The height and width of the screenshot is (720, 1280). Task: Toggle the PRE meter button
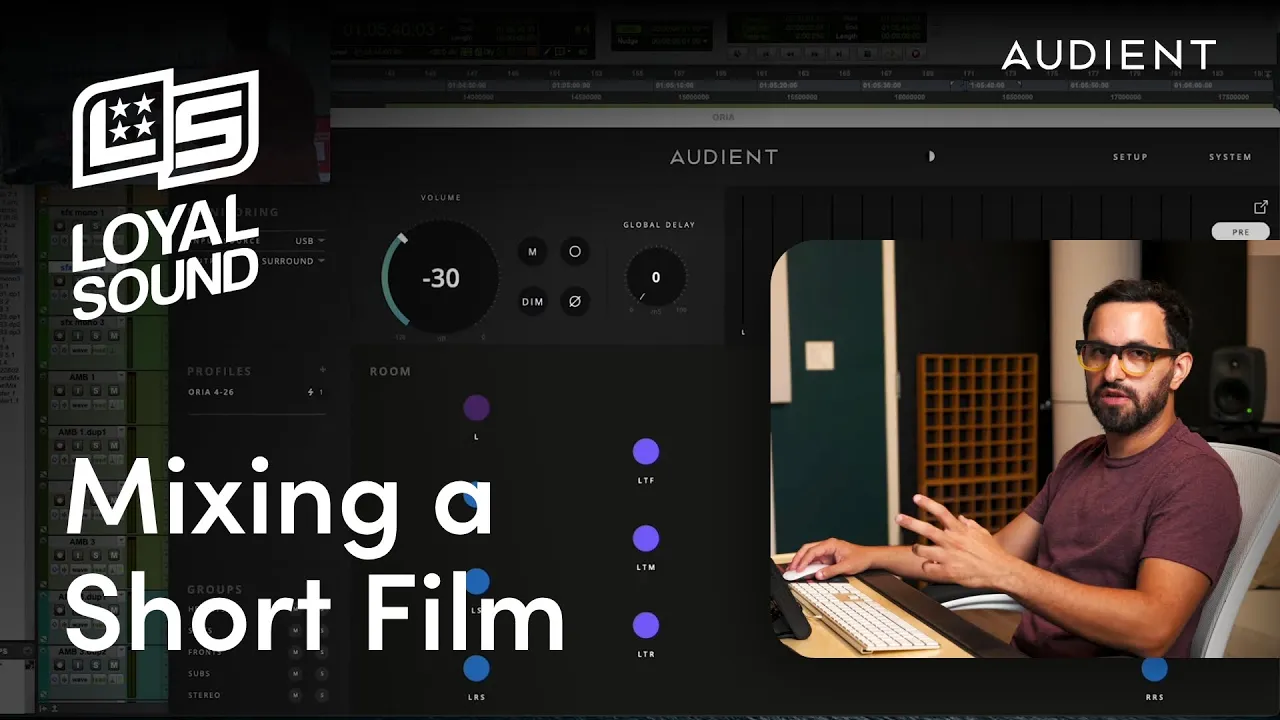click(1240, 232)
